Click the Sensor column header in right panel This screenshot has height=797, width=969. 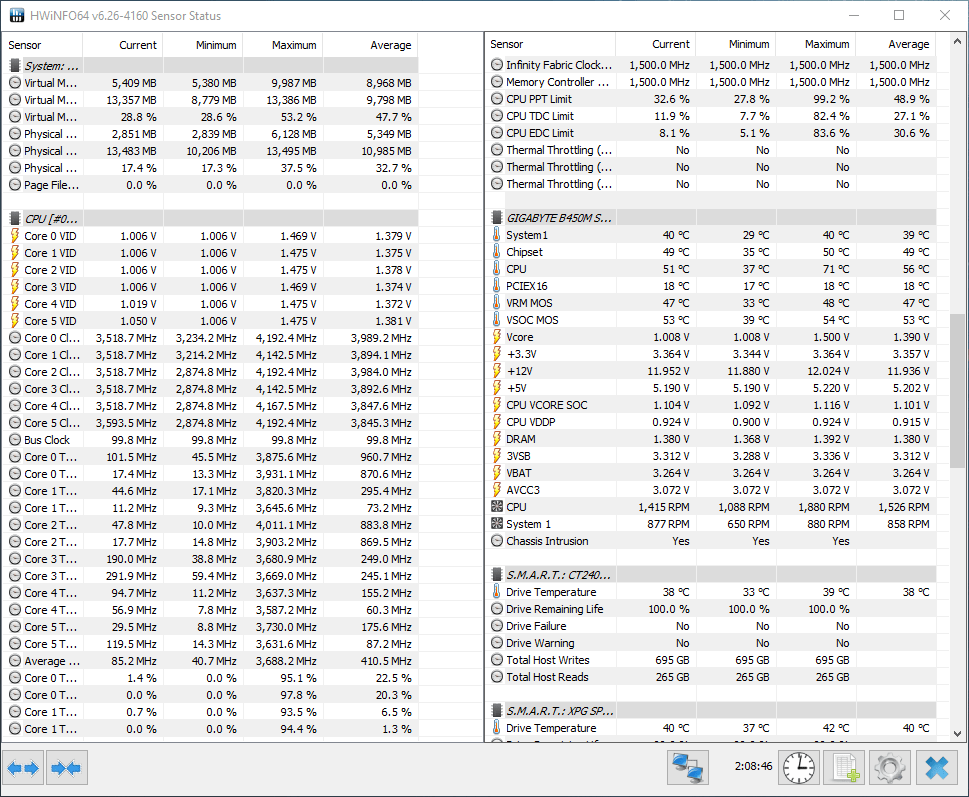[551, 44]
